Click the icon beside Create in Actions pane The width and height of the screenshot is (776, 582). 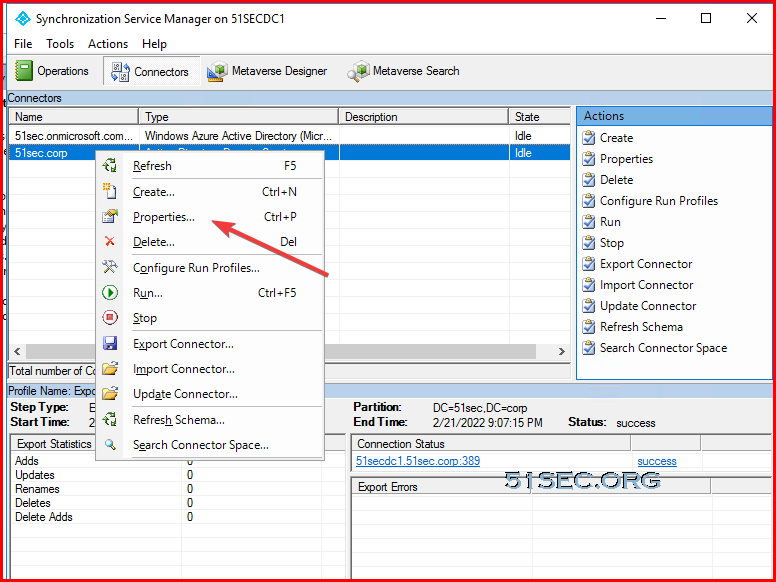[589, 138]
